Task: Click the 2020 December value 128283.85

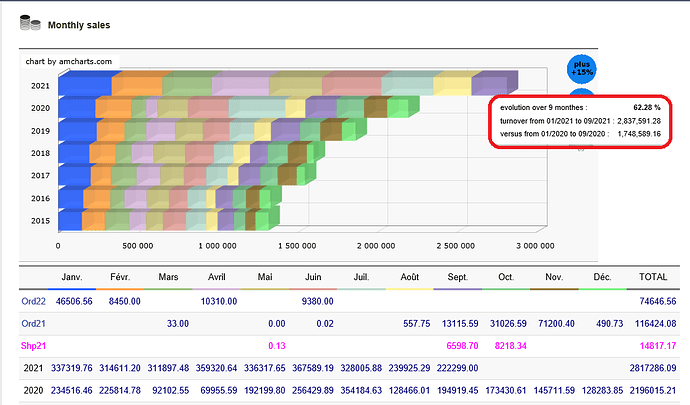Action: [602, 390]
